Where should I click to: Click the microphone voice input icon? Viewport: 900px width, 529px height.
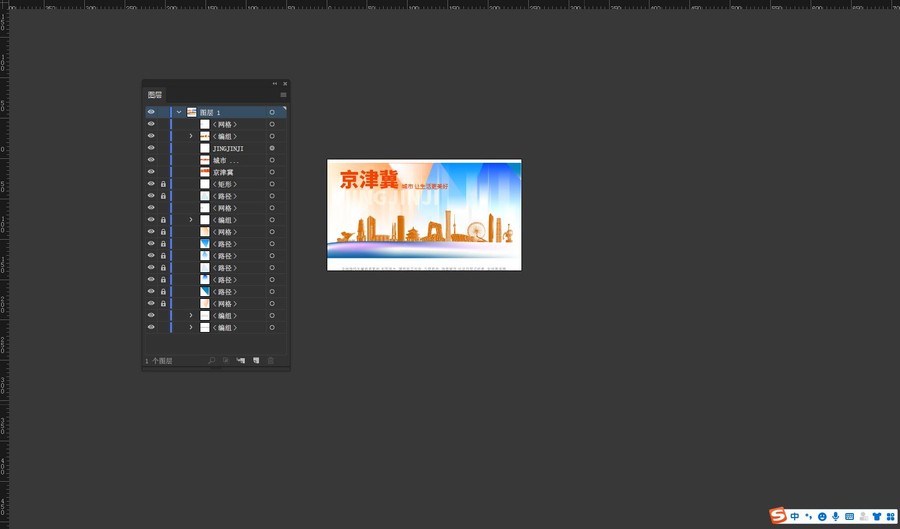click(x=836, y=516)
